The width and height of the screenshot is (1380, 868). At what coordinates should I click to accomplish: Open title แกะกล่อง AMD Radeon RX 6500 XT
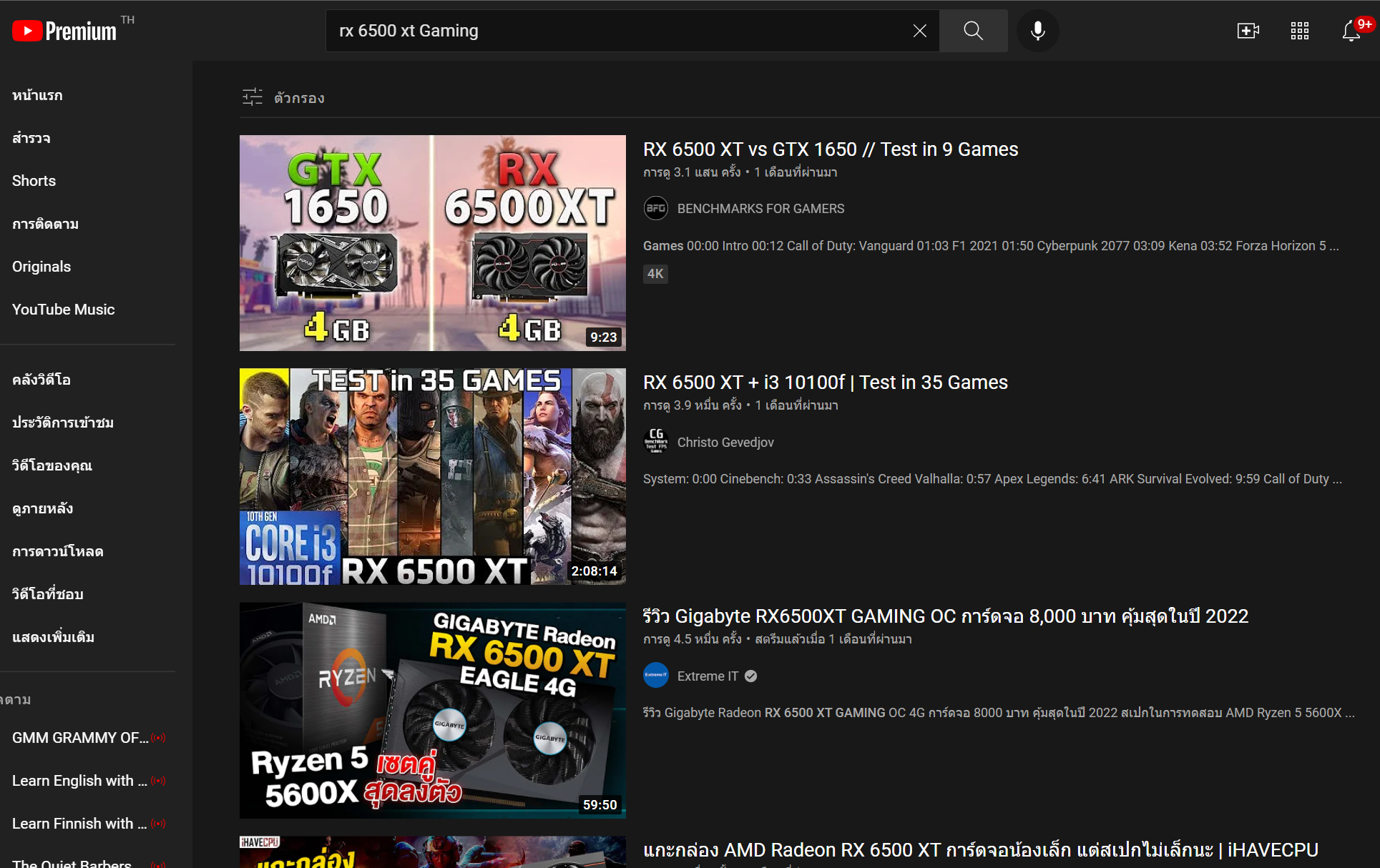click(x=980, y=849)
